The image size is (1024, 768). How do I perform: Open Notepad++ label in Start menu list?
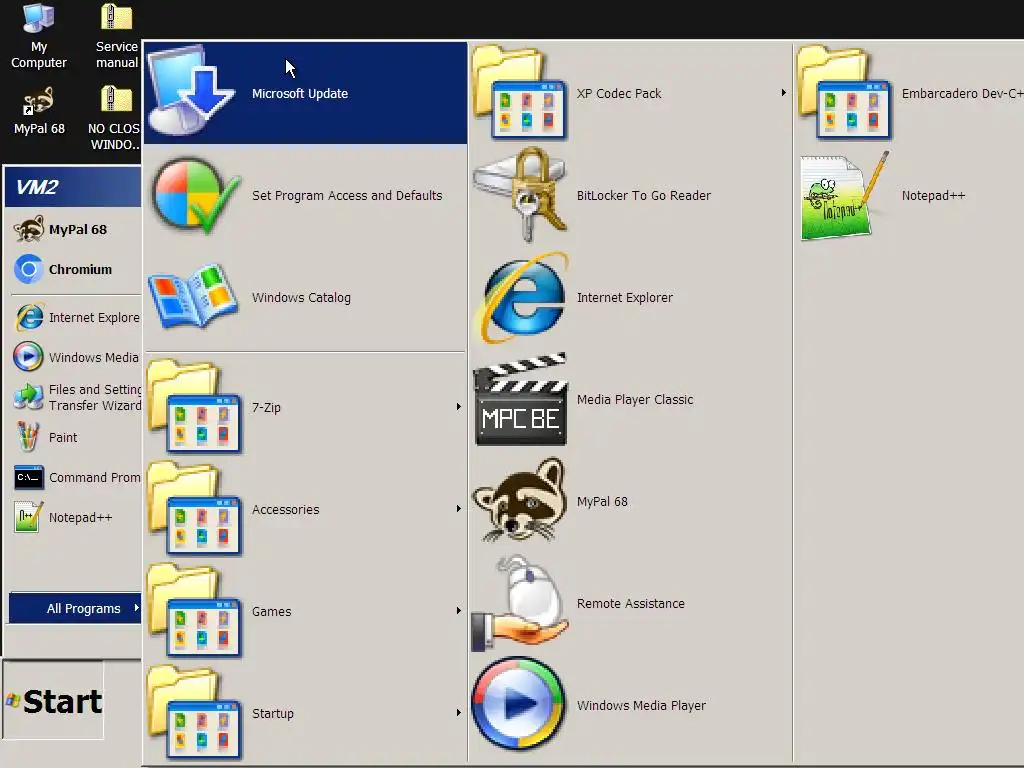click(x=80, y=517)
